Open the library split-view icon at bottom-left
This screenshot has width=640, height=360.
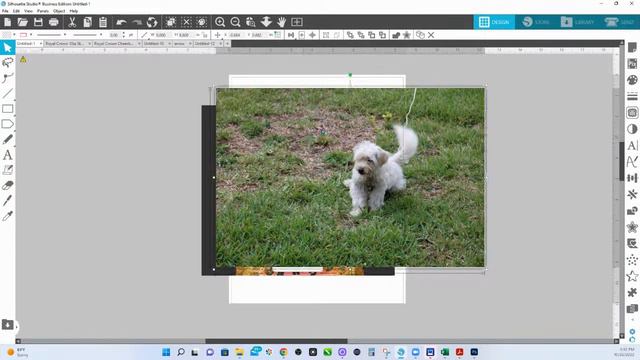[x=7, y=324]
